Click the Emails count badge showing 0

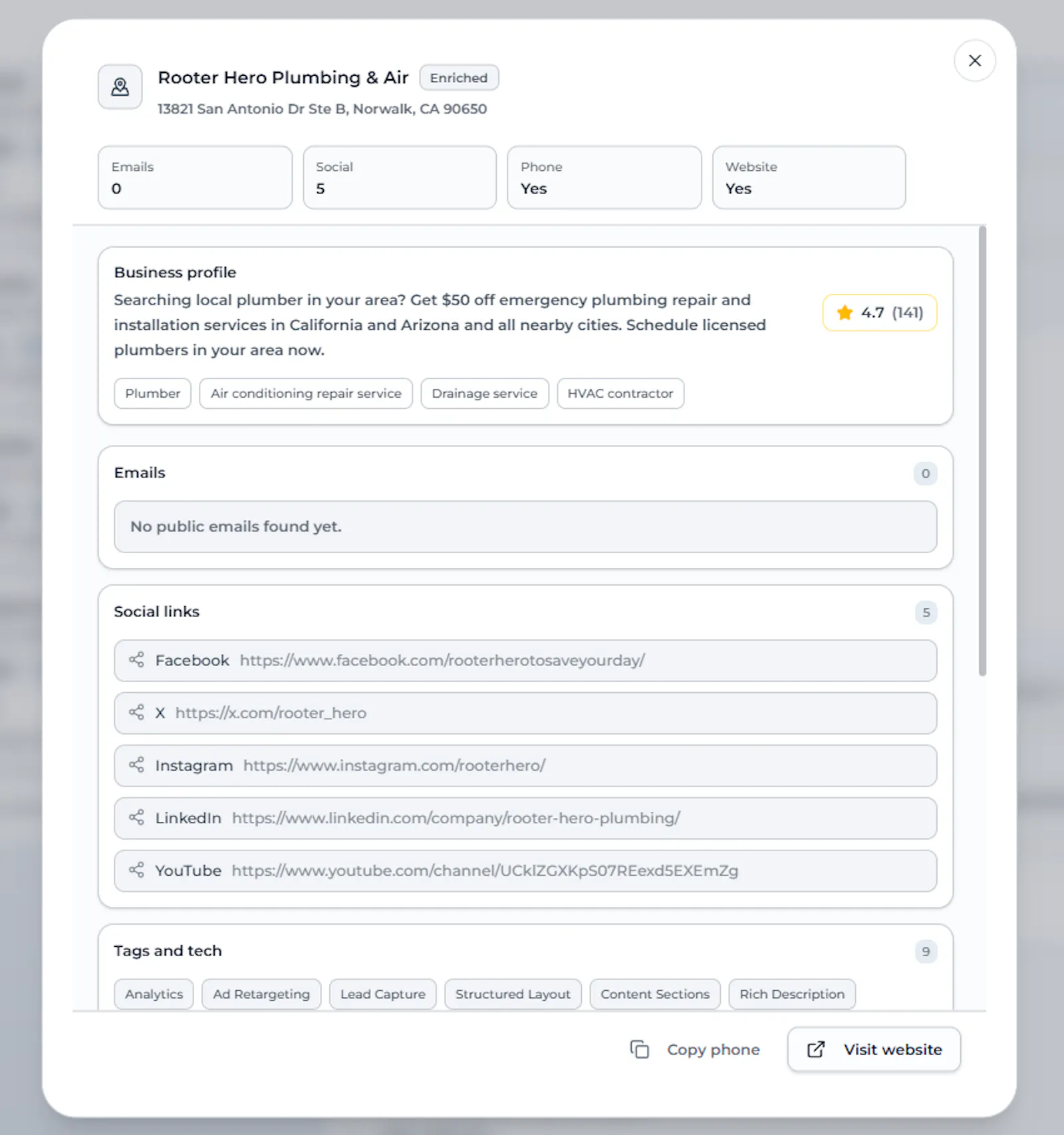coord(925,473)
